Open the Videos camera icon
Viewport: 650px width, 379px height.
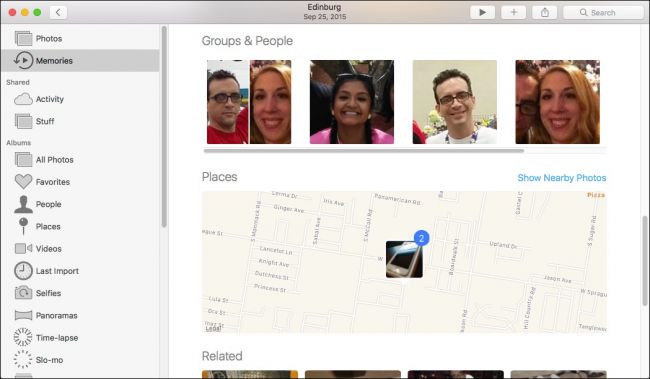23,248
